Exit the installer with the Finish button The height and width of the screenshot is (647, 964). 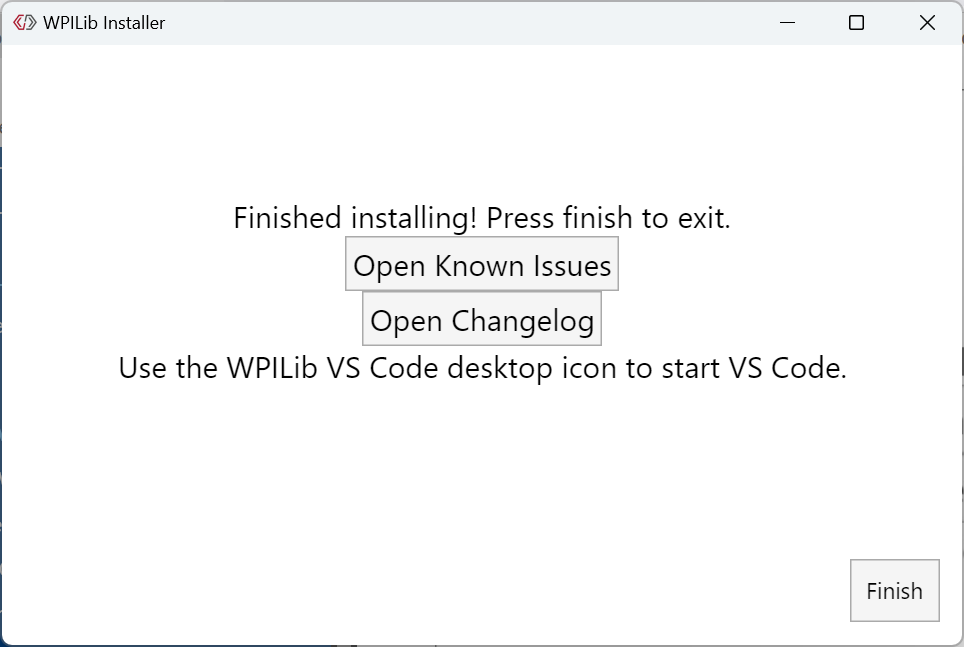click(894, 590)
